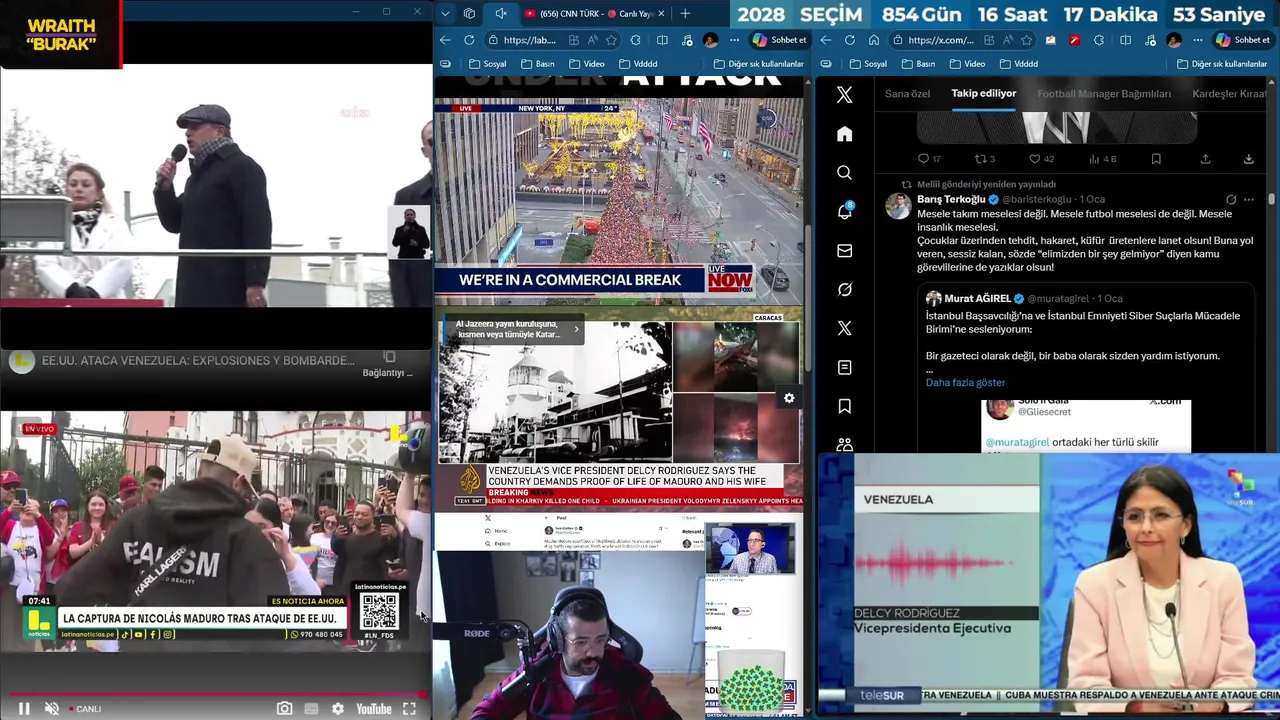Click the X logo above the sidebar

[844, 95]
